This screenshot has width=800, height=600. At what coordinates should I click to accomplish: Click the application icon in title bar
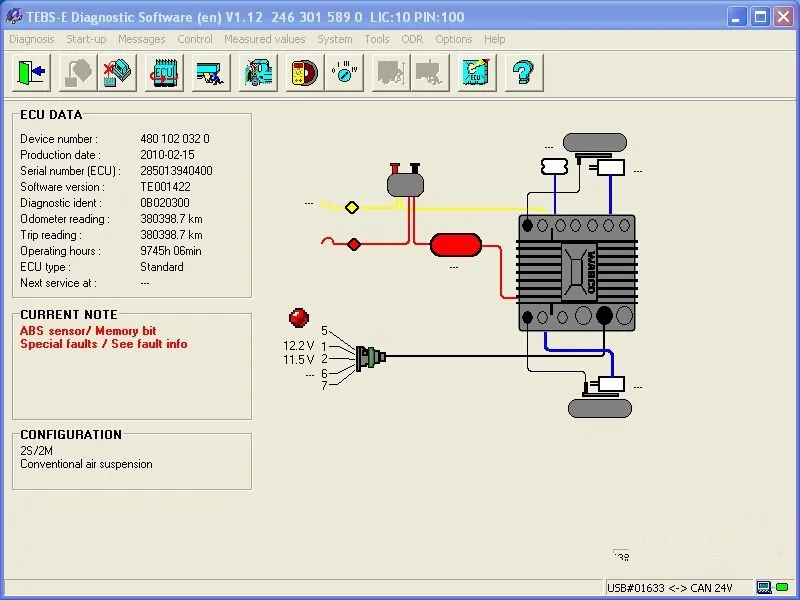pos(14,16)
